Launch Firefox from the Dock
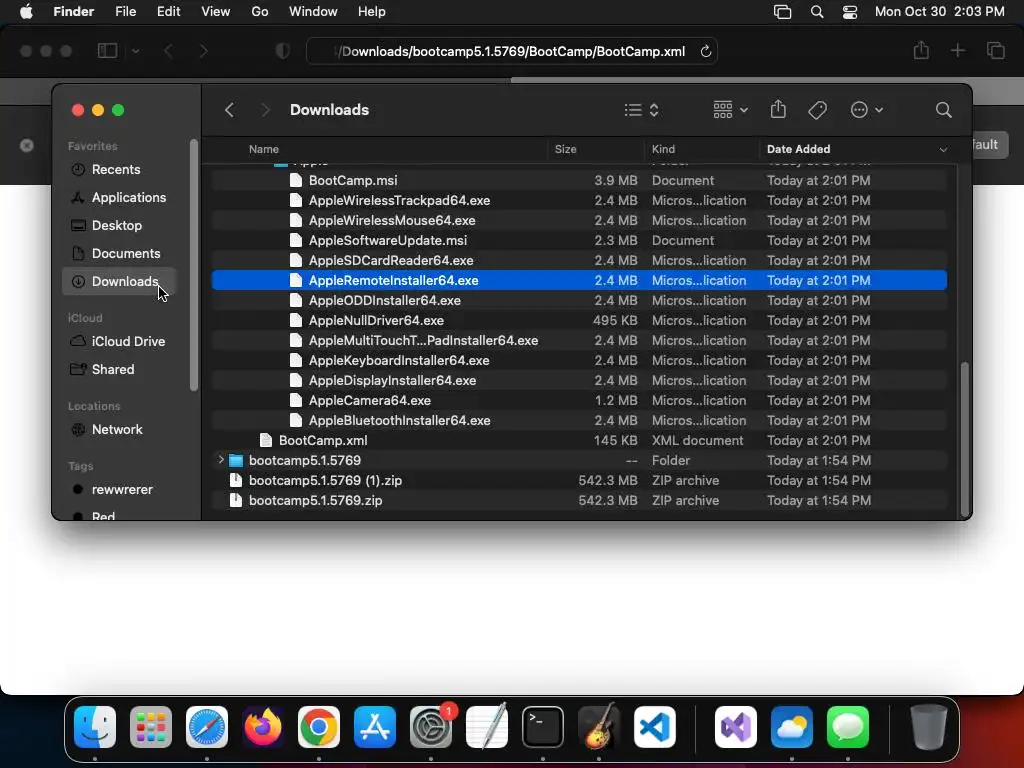This screenshot has height=768, width=1024. [x=263, y=727]
